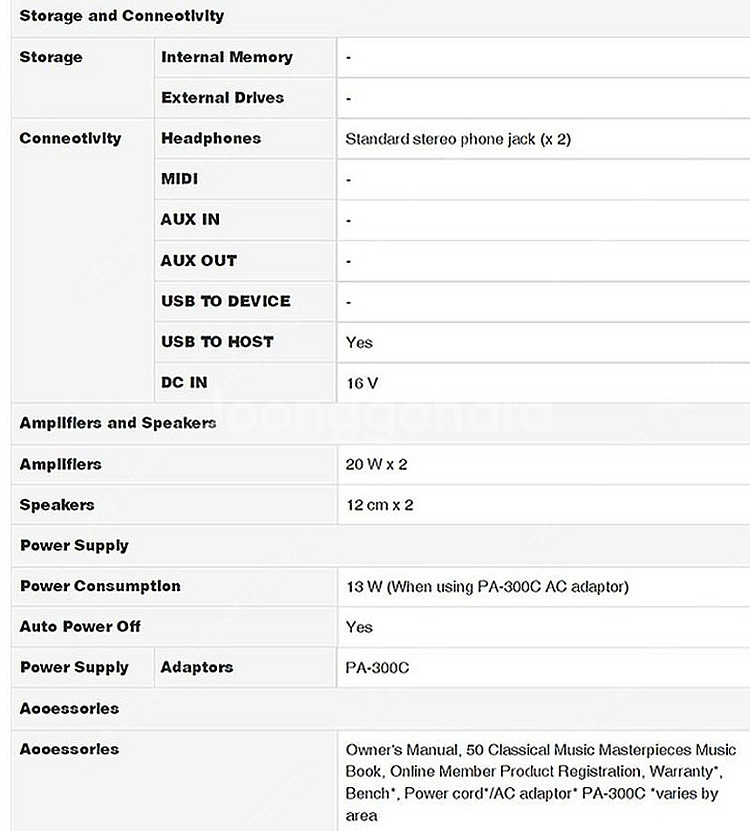750x831 pixels.
Task: Click the 'Yes' value for Auto Power Off
Action: click(x=359, y=627)
